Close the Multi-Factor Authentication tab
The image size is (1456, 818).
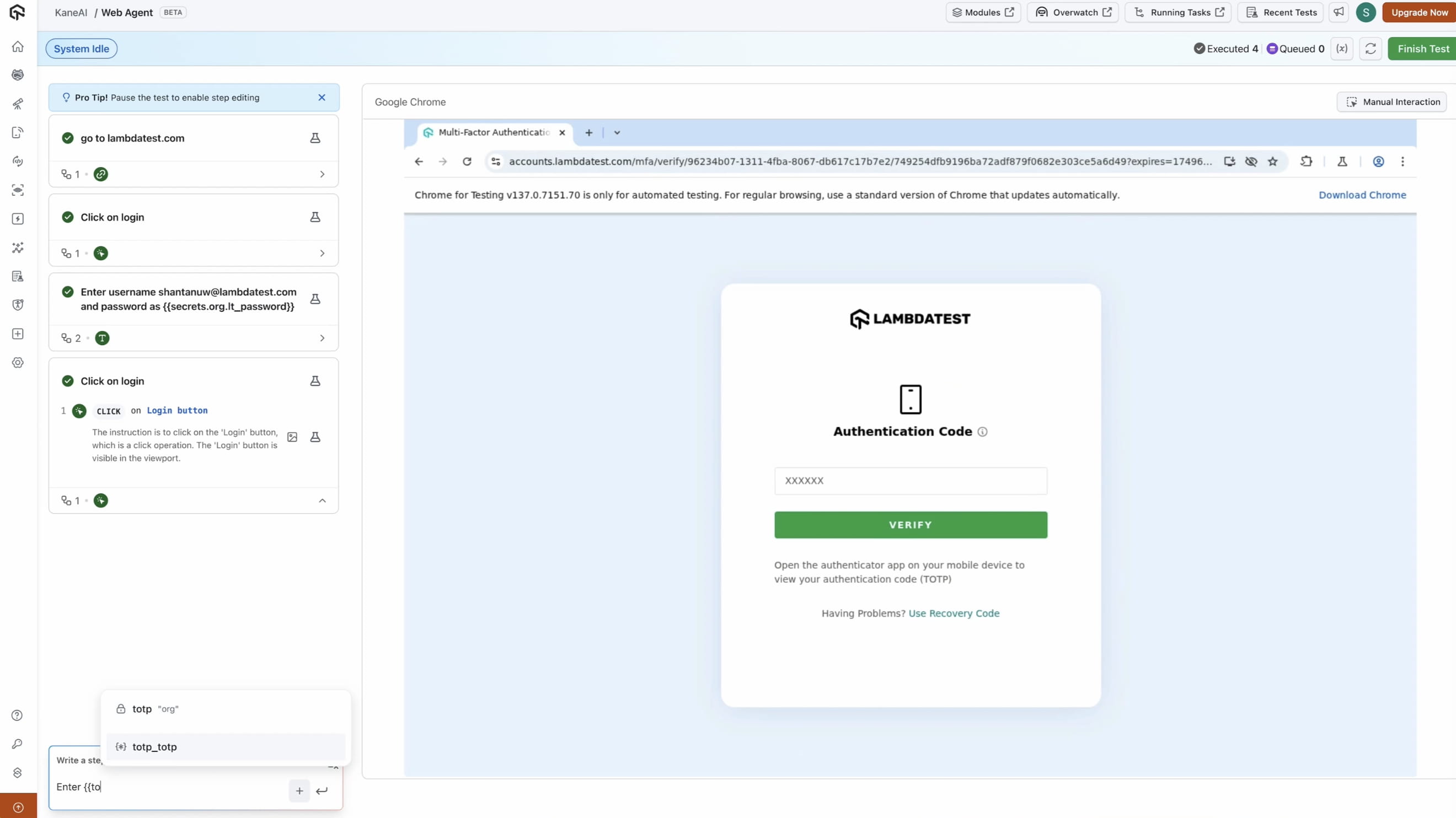(562, 132)
